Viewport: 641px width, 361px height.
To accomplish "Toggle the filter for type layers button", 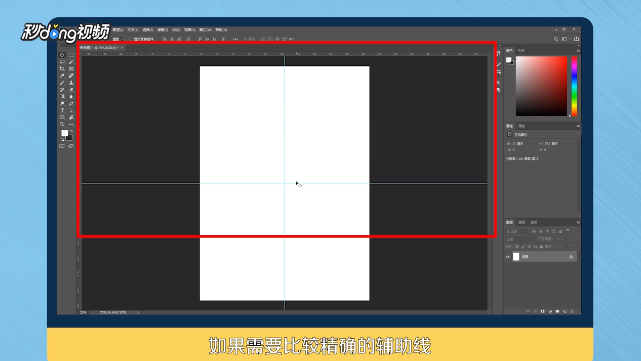I will pyautogui.click(x=547, y=231).
